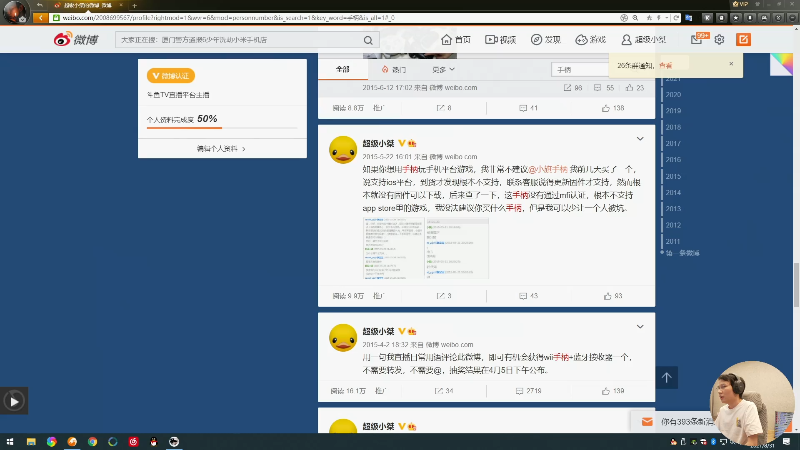Open the left screenshot thumbnail in the post
Screen dimensions: 800x450
(393, 248)
